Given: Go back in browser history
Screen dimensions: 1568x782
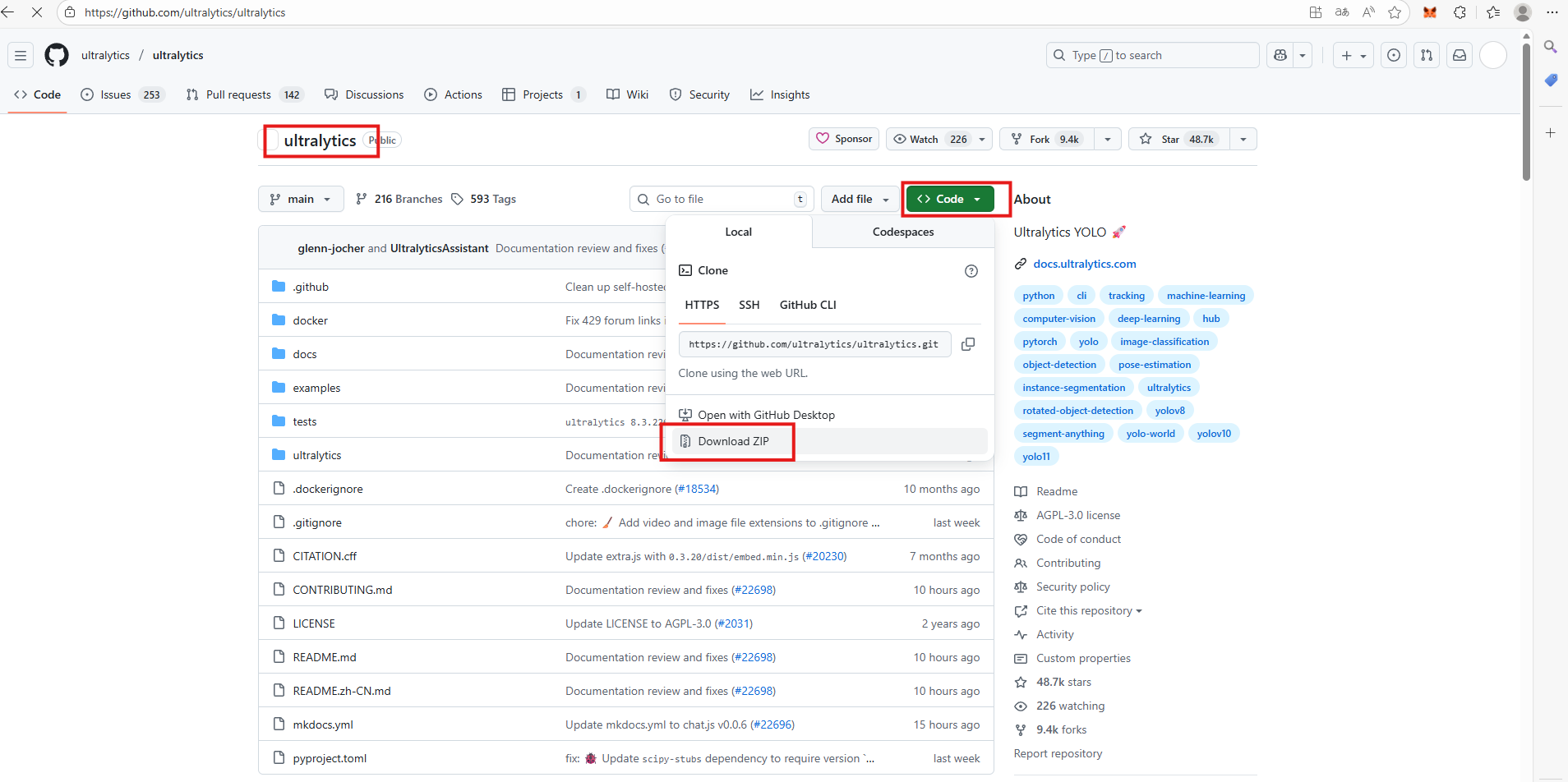Looking at the screenshot, I should tap(8, 12).
